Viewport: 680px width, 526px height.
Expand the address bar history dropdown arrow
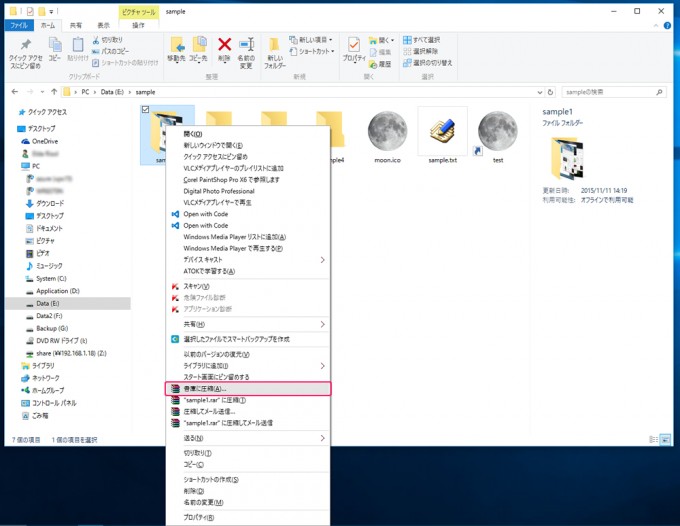[539, 92]
